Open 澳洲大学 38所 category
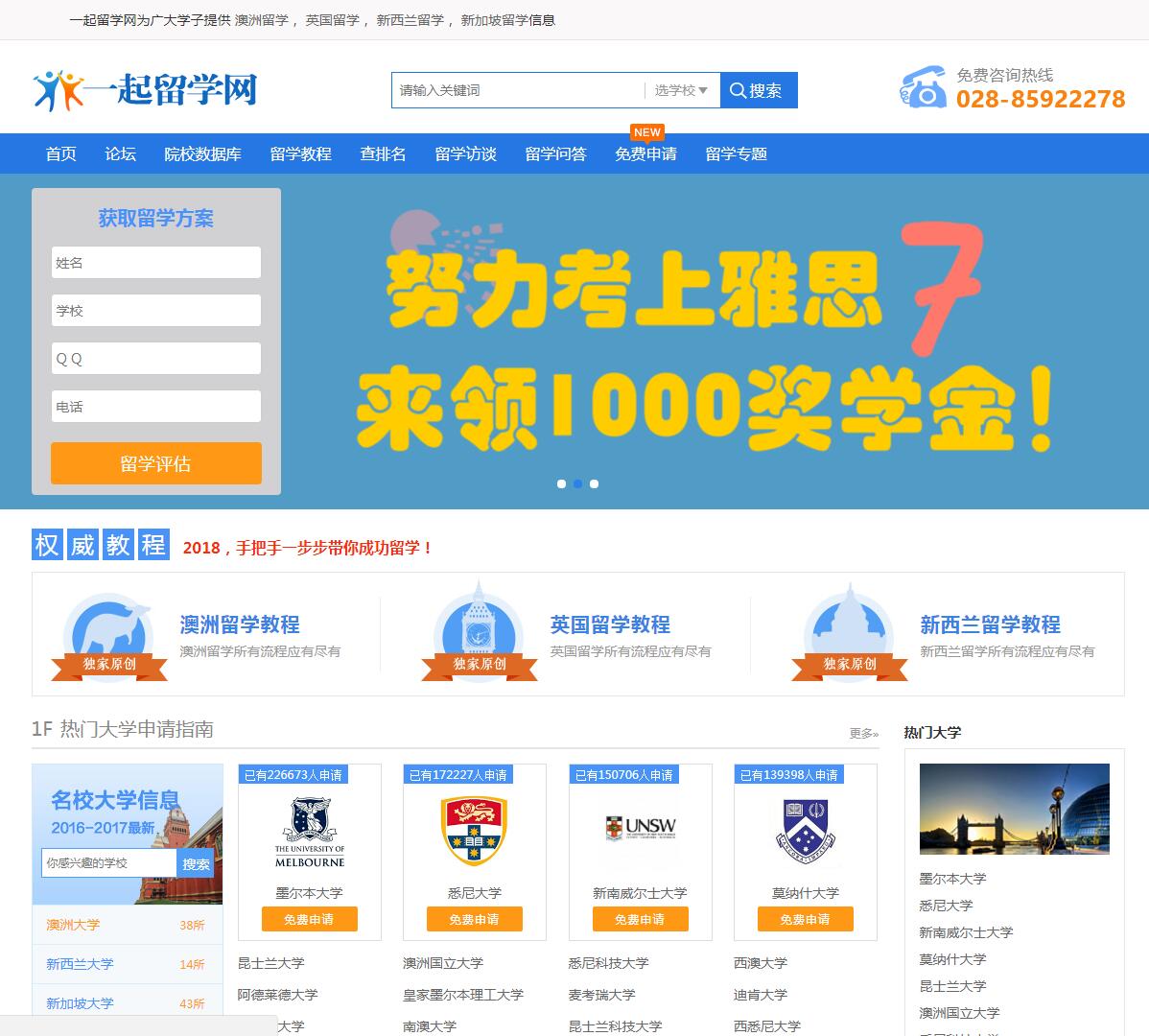Screen dimensions: 1149x1036 (127, 925)
